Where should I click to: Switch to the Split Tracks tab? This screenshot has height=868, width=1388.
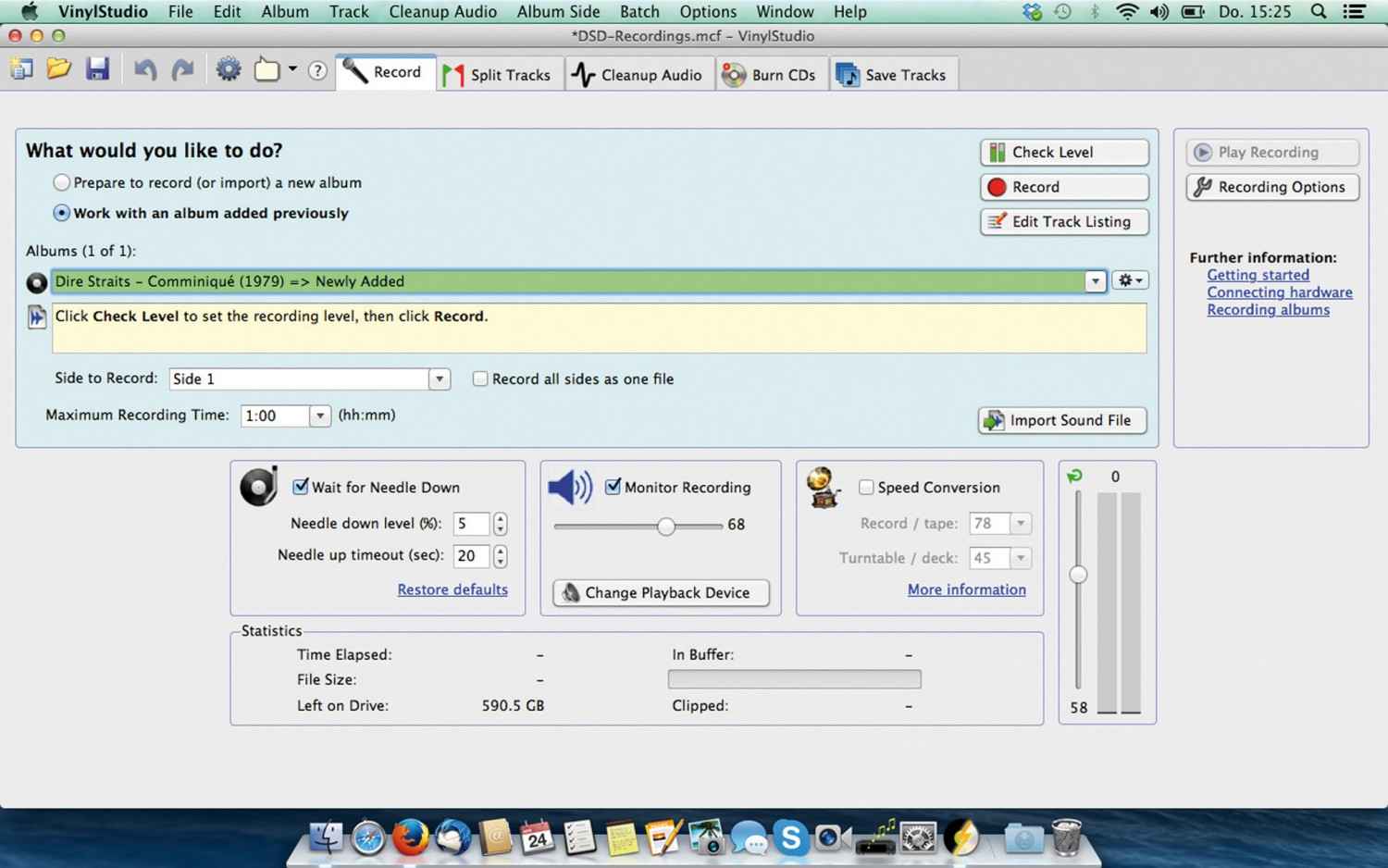498,74
